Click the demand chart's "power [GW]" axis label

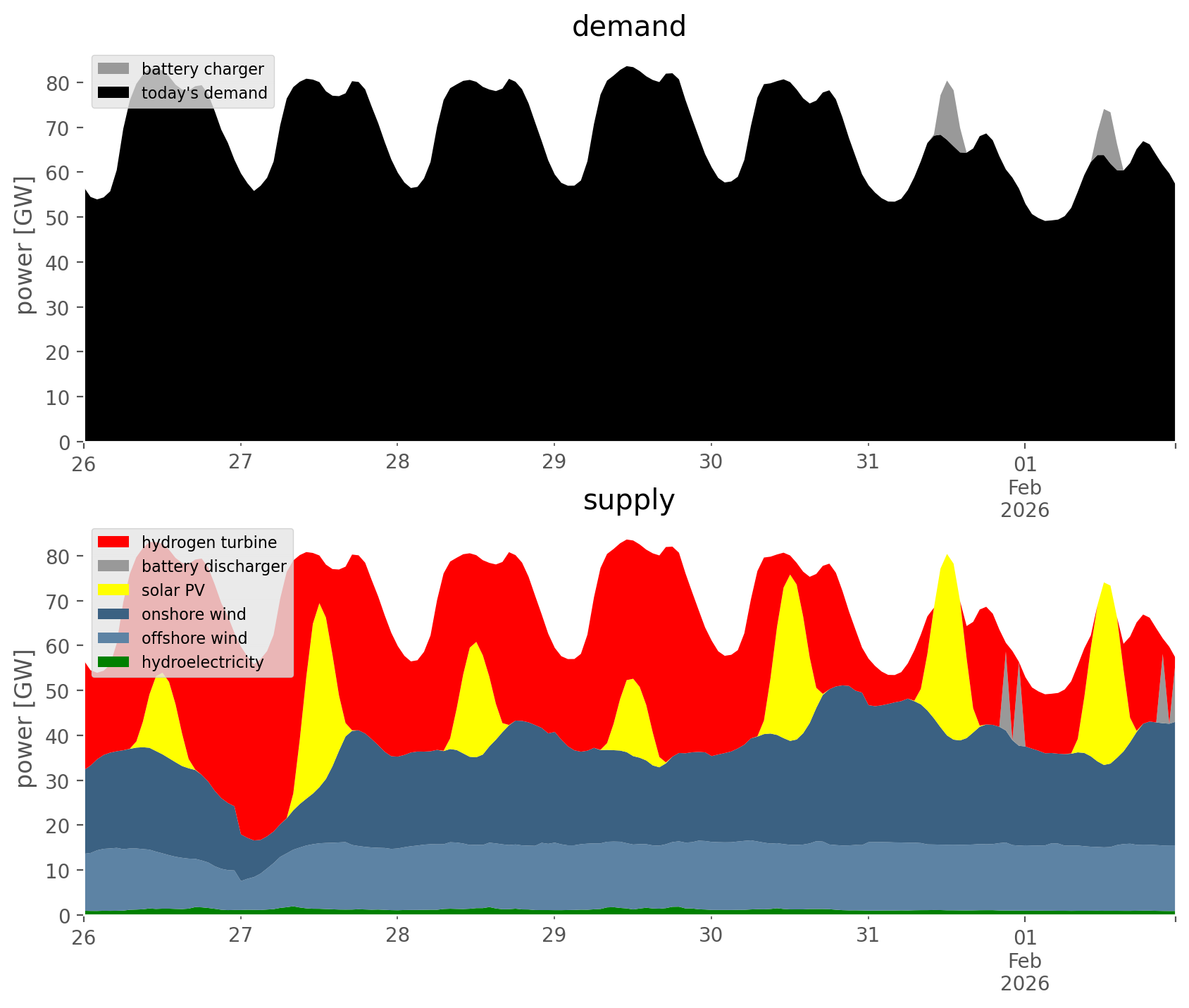[x=25, y=245]
